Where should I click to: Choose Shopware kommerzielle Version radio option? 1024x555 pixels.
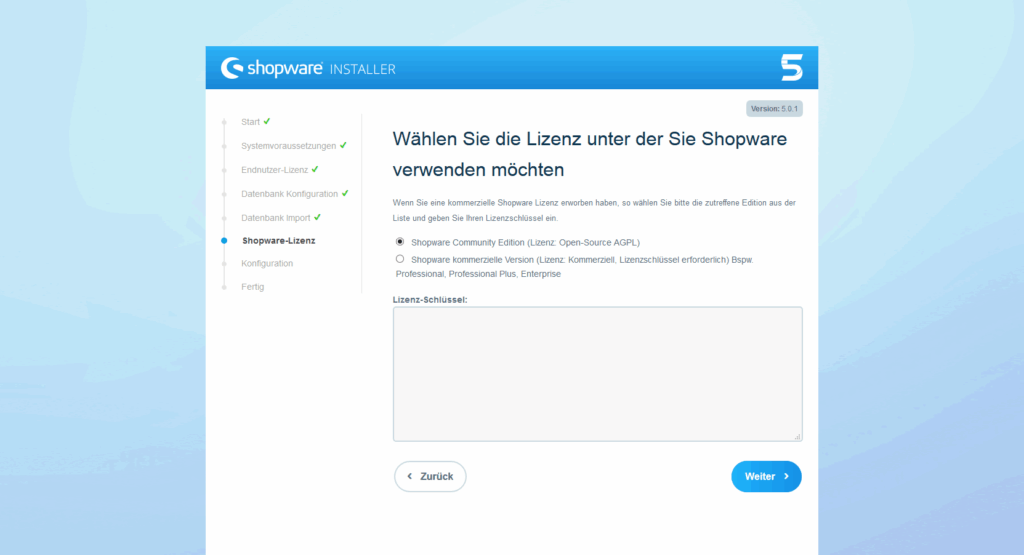point(400,259)
